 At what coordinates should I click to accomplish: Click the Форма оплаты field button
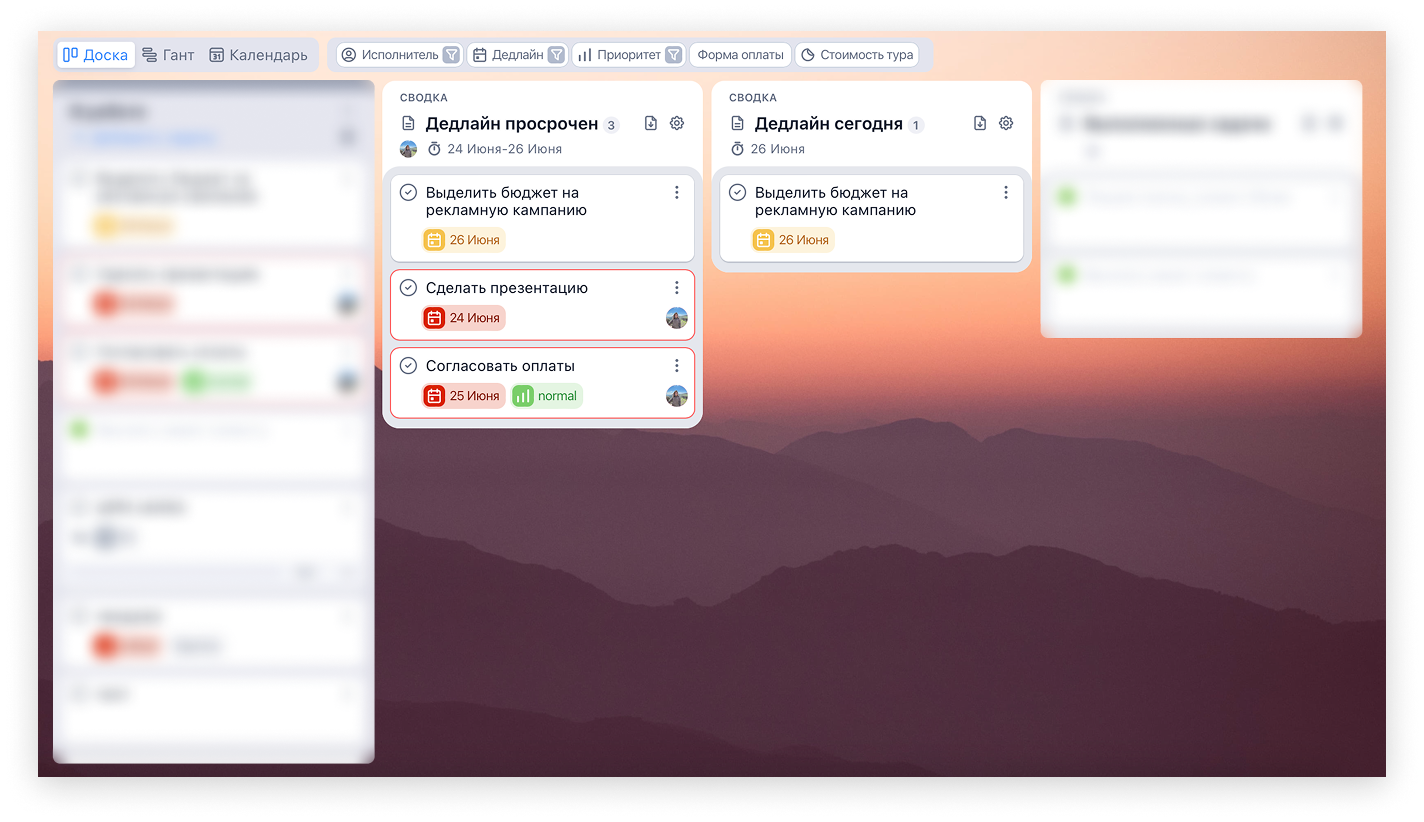pos(740,55)
